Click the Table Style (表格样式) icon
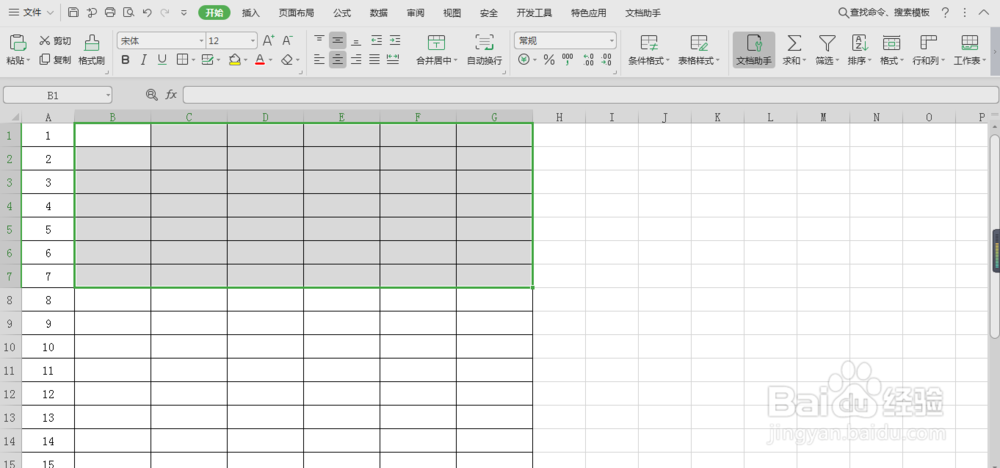Image resolution: width=1000 pixels, height=468 pixels. point(699,43)
